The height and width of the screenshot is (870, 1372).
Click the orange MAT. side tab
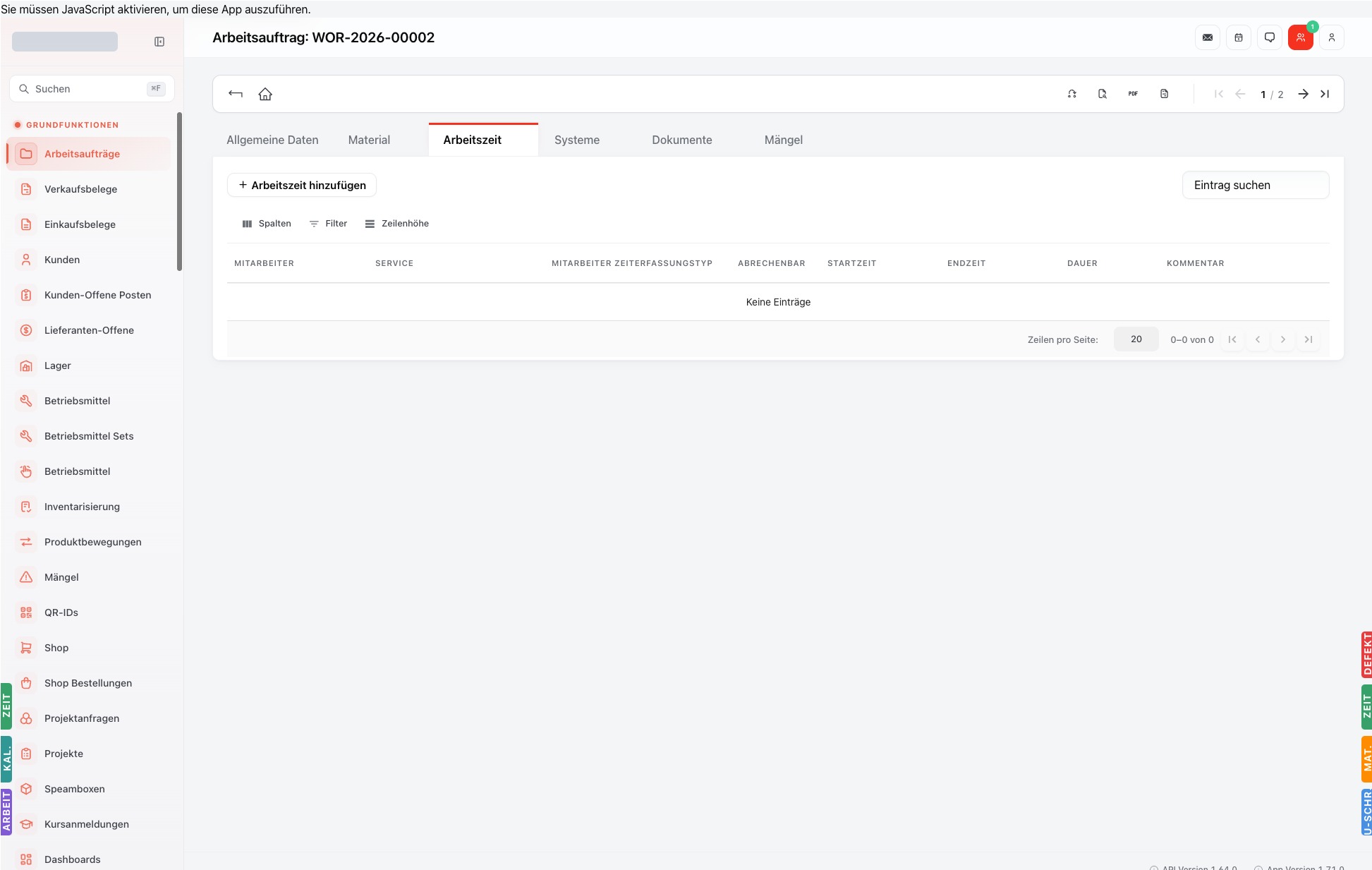tap(1366, 759)
